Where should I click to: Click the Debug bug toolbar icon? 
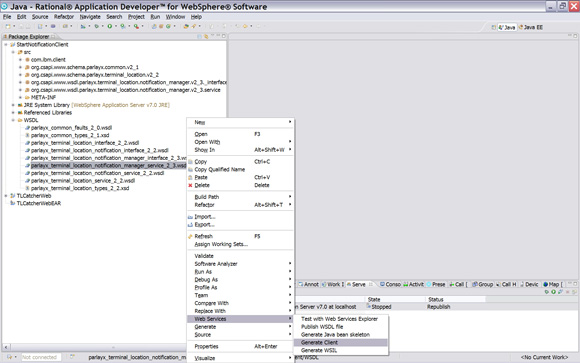point(97,26)
